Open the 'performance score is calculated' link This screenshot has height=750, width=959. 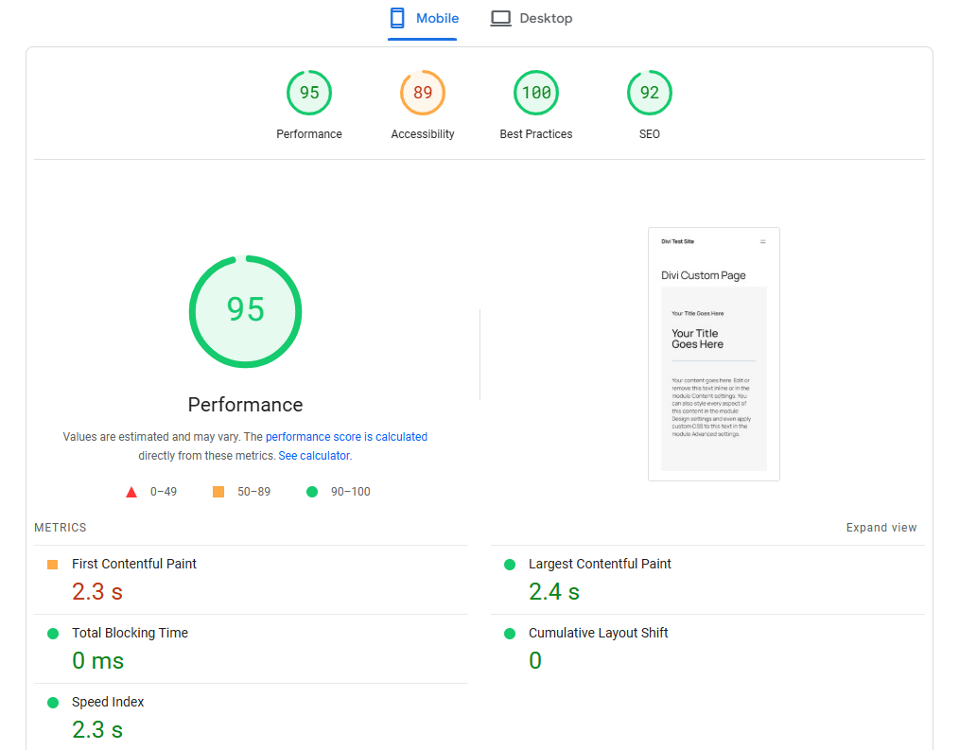pos(346,437)
